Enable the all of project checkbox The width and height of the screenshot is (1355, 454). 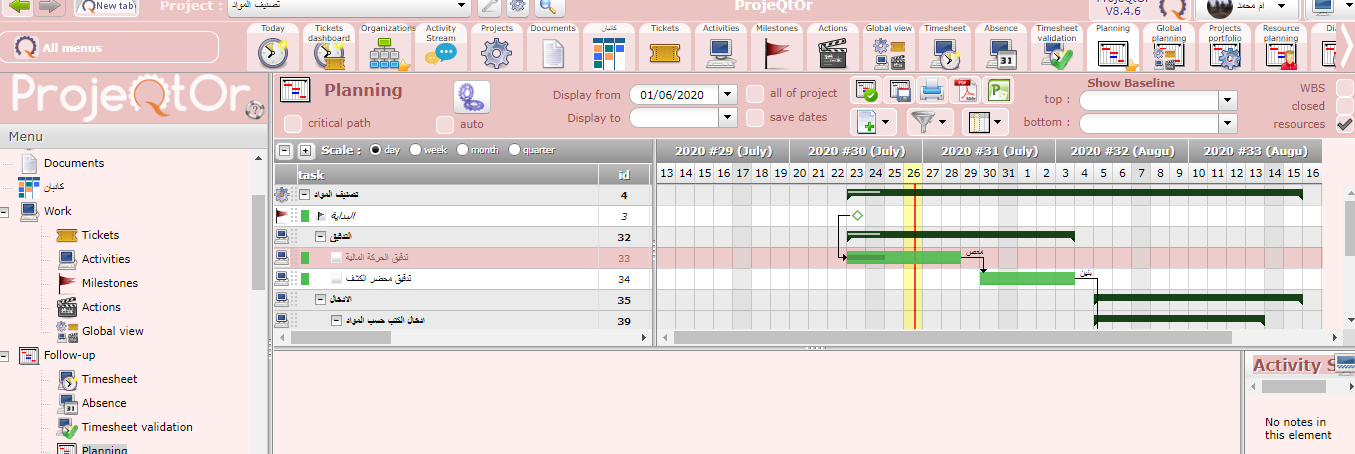tap(755, 94)
